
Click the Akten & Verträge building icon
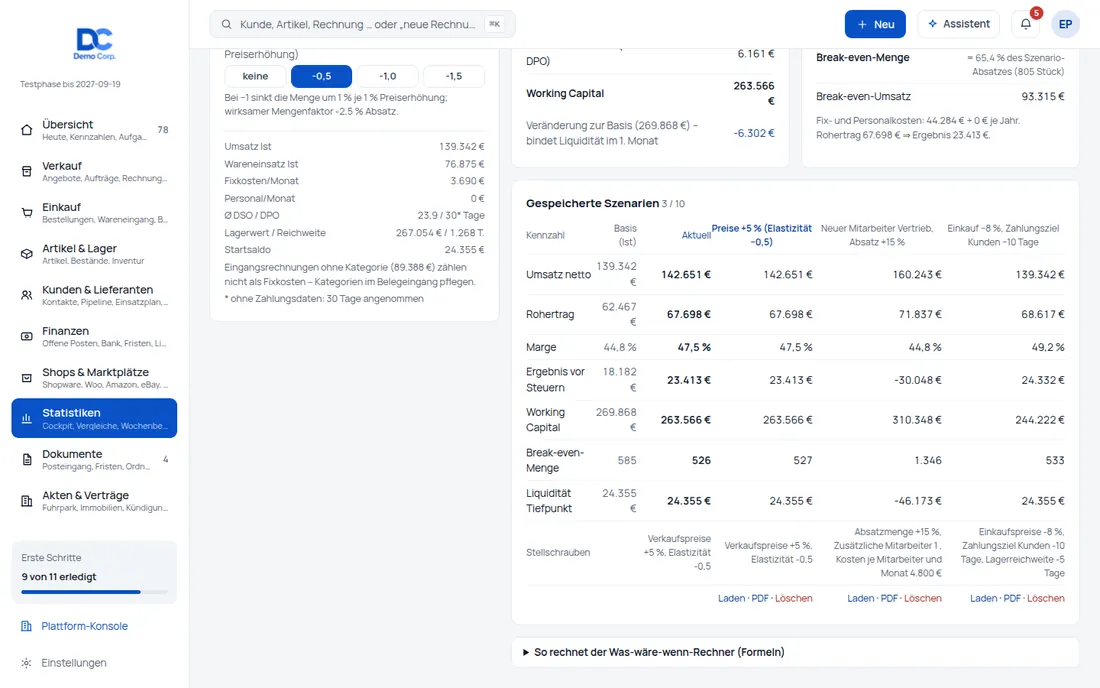click(27, 501)
